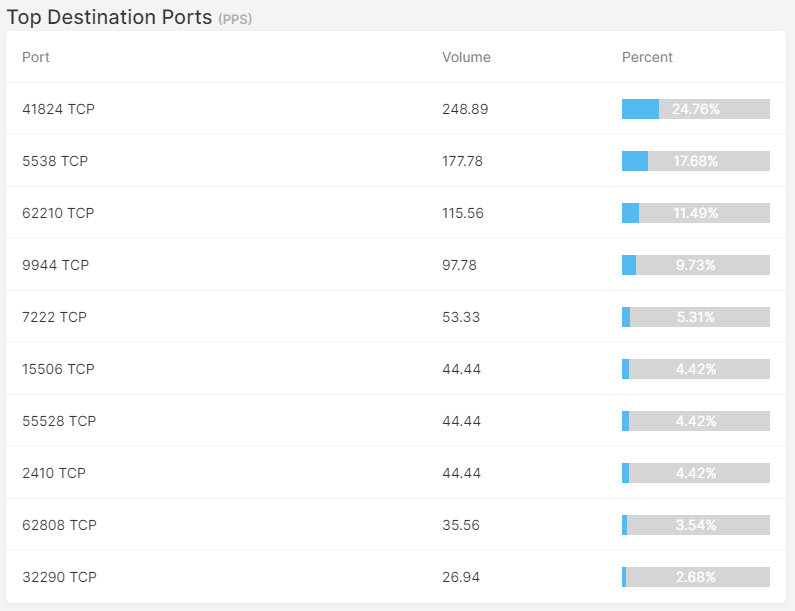Click the Port column header
This screenshot has height=611, width=795.
tap(35, 57)
